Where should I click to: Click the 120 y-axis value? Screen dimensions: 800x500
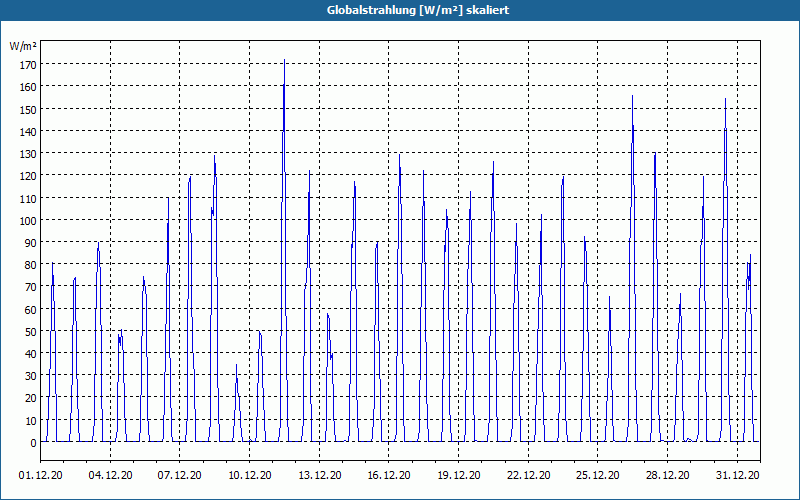click(x=28, y=176)
